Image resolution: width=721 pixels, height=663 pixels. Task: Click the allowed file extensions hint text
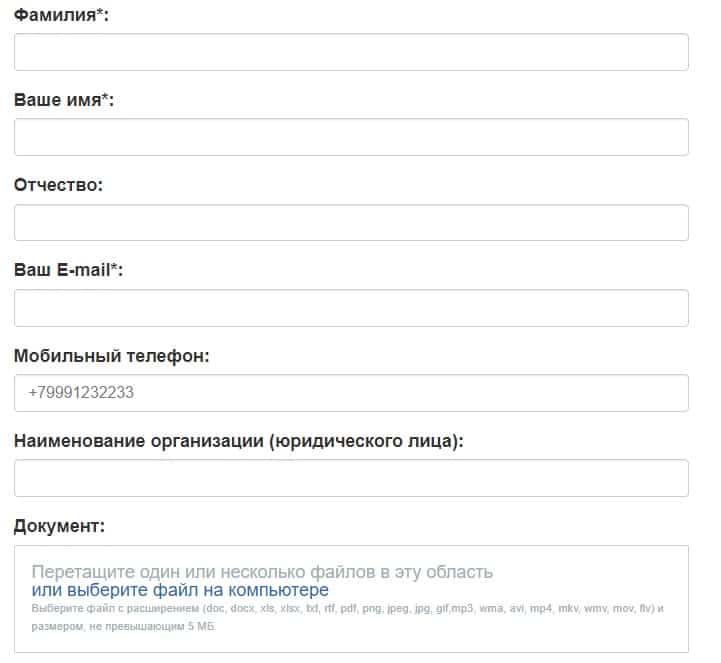(x=347, y=609)
